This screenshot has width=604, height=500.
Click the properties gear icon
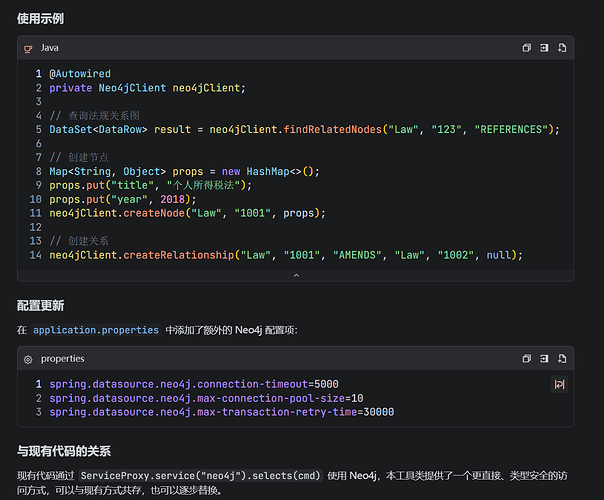point(28,359)
